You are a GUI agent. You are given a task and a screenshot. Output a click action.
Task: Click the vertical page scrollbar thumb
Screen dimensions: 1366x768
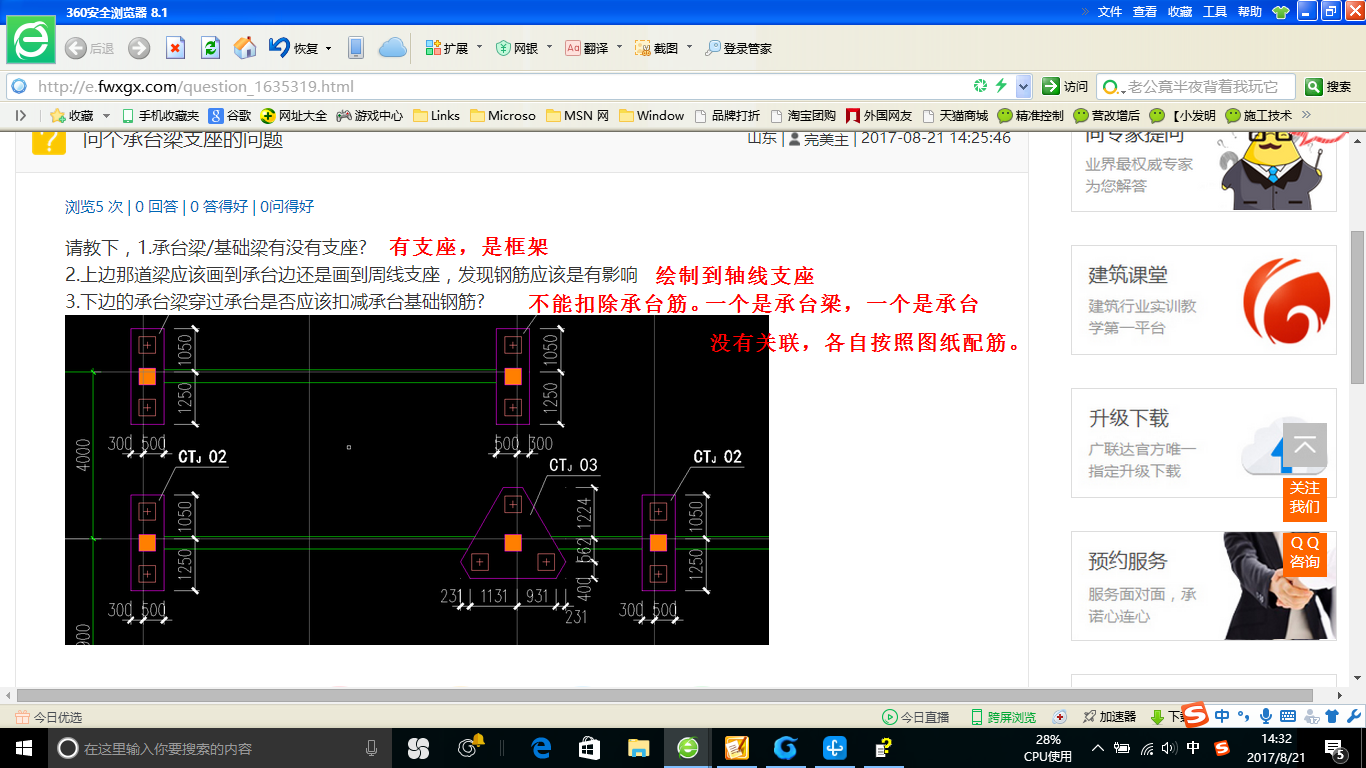coord(1357,307)
